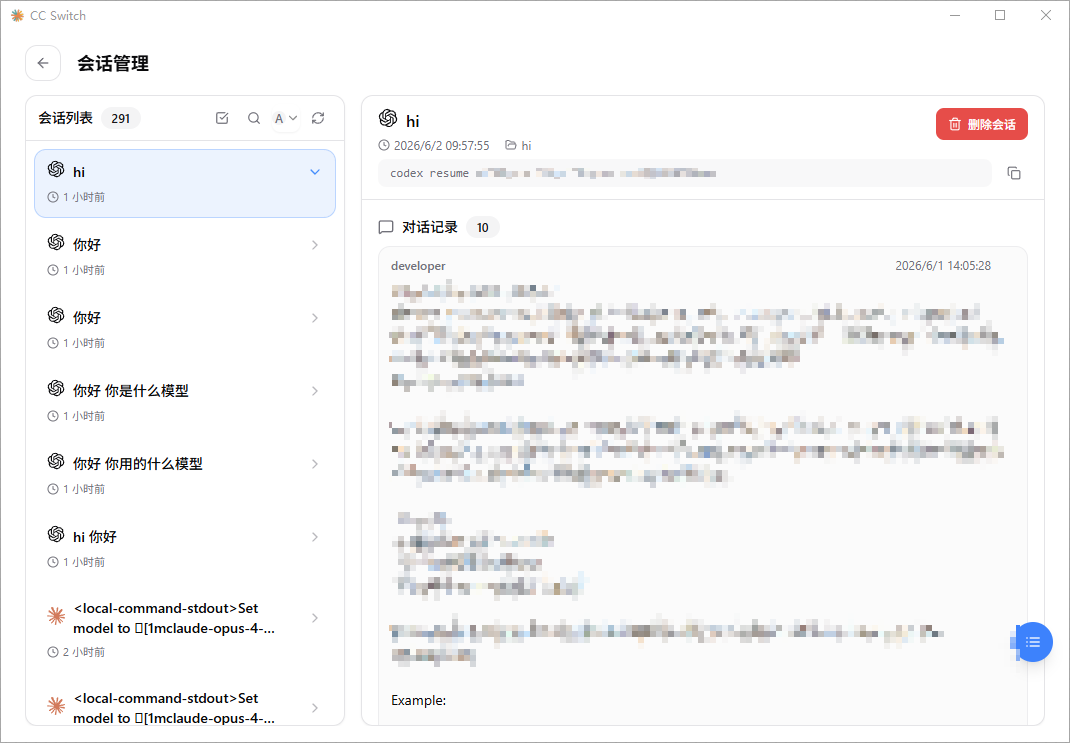Click OpenAI icon of 'hi 你好' session
The width and height of the screenshot is (1070, 743).
(56, 534)
